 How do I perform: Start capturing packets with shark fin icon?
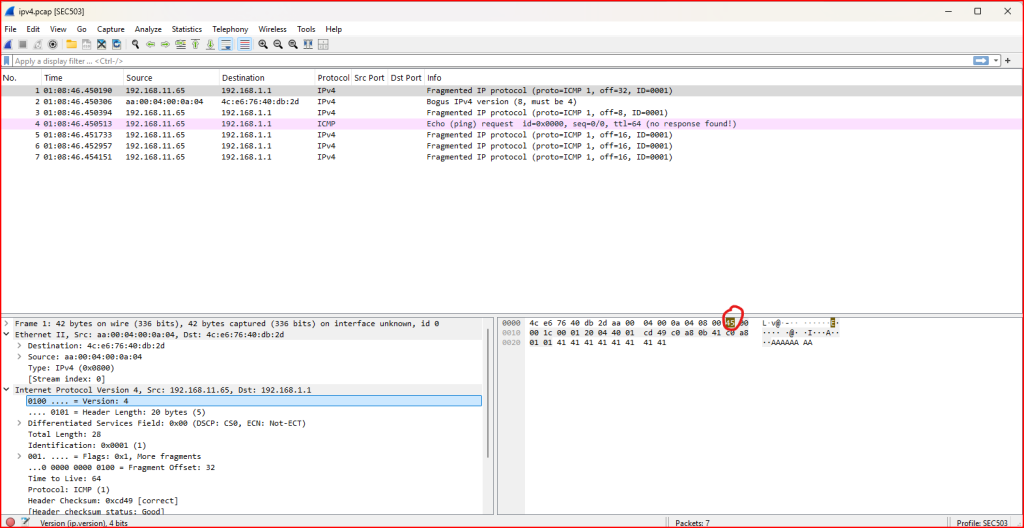click(x=8, y=44)
